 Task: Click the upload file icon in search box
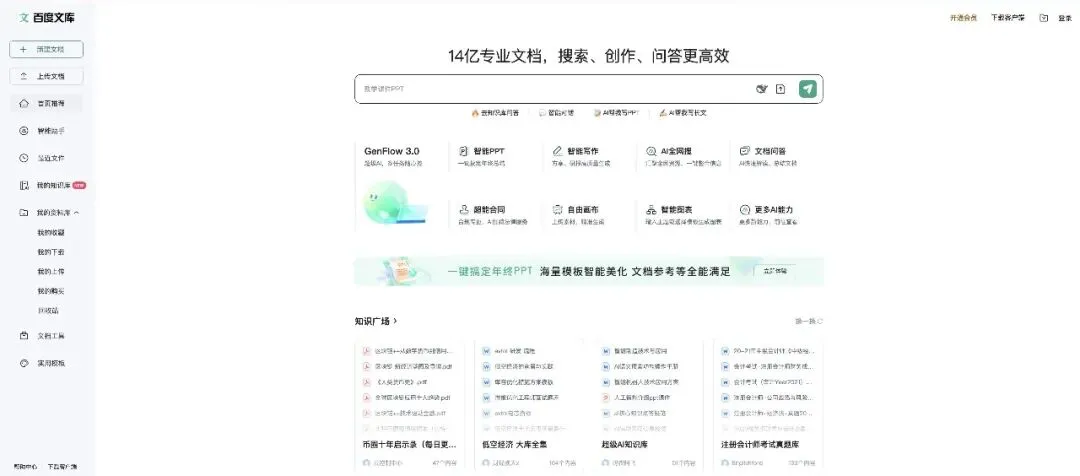point(780,89)
